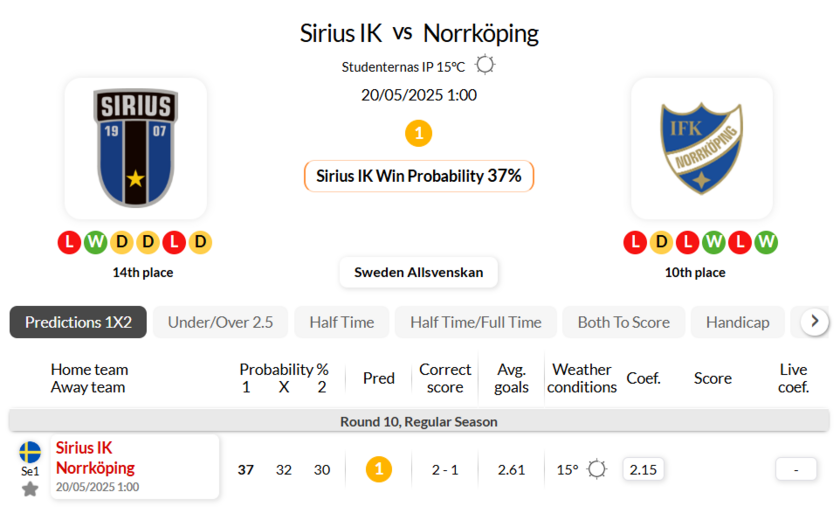Click the orange prediction circle in match row
This screenshot has height=520, width=840.
coord(378,469)
